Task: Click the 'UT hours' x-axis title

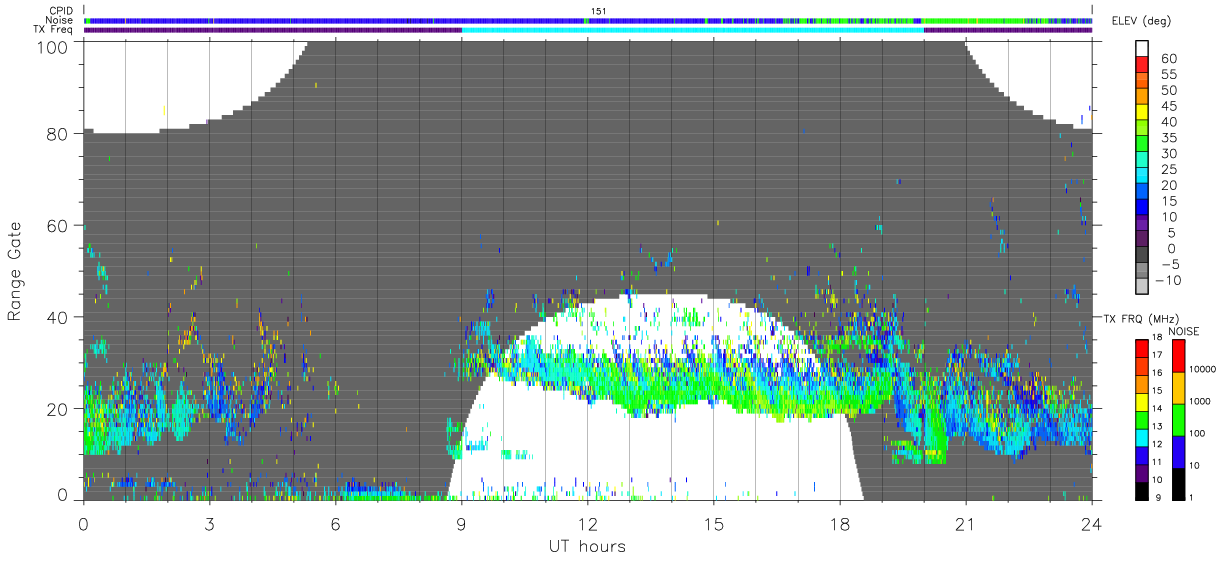Action: pos(587,546)
